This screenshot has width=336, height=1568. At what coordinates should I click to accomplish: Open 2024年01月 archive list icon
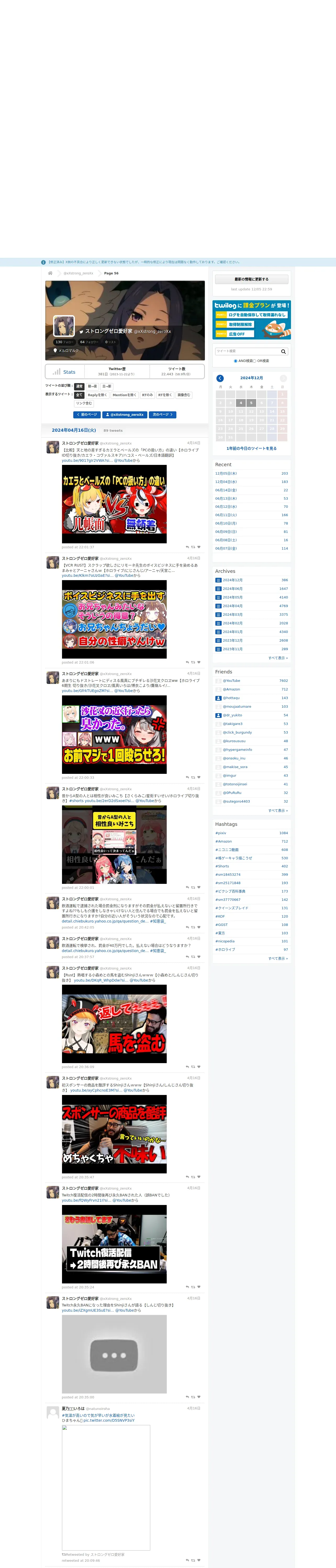pyautogui.click(x=218, y=632)
